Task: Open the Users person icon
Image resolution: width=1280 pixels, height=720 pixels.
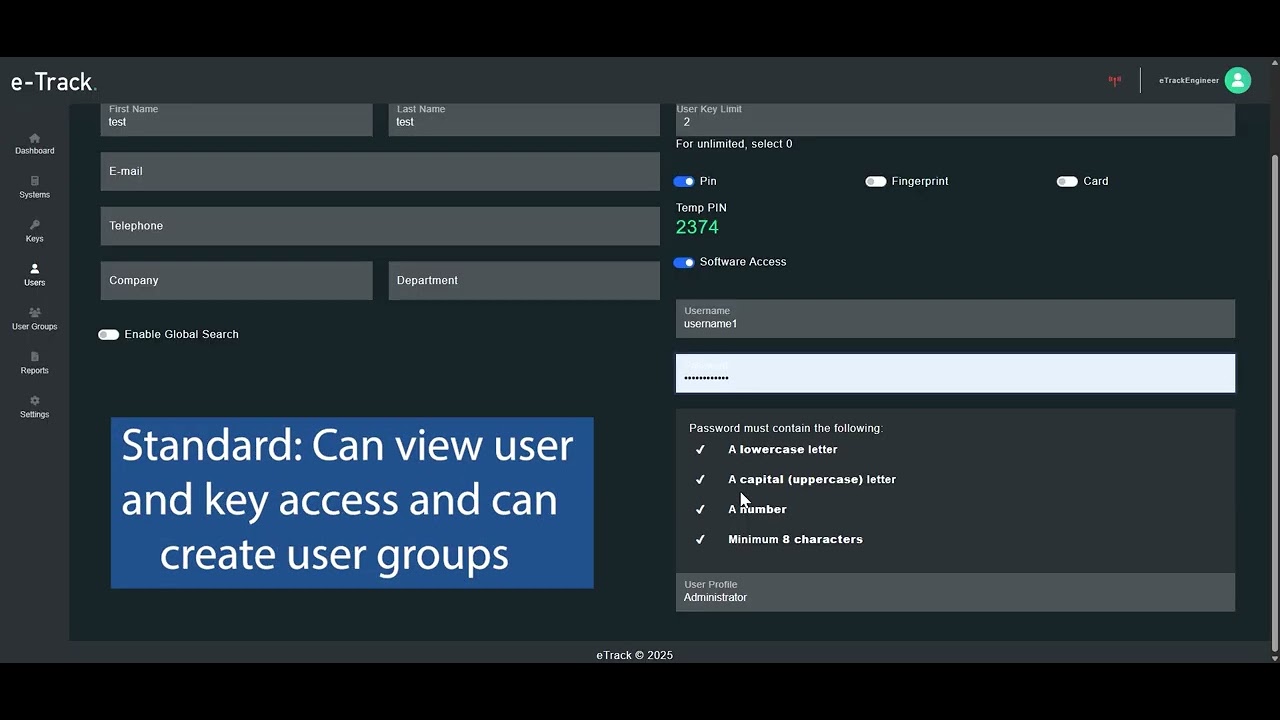Action: click(x=34, y=269)
